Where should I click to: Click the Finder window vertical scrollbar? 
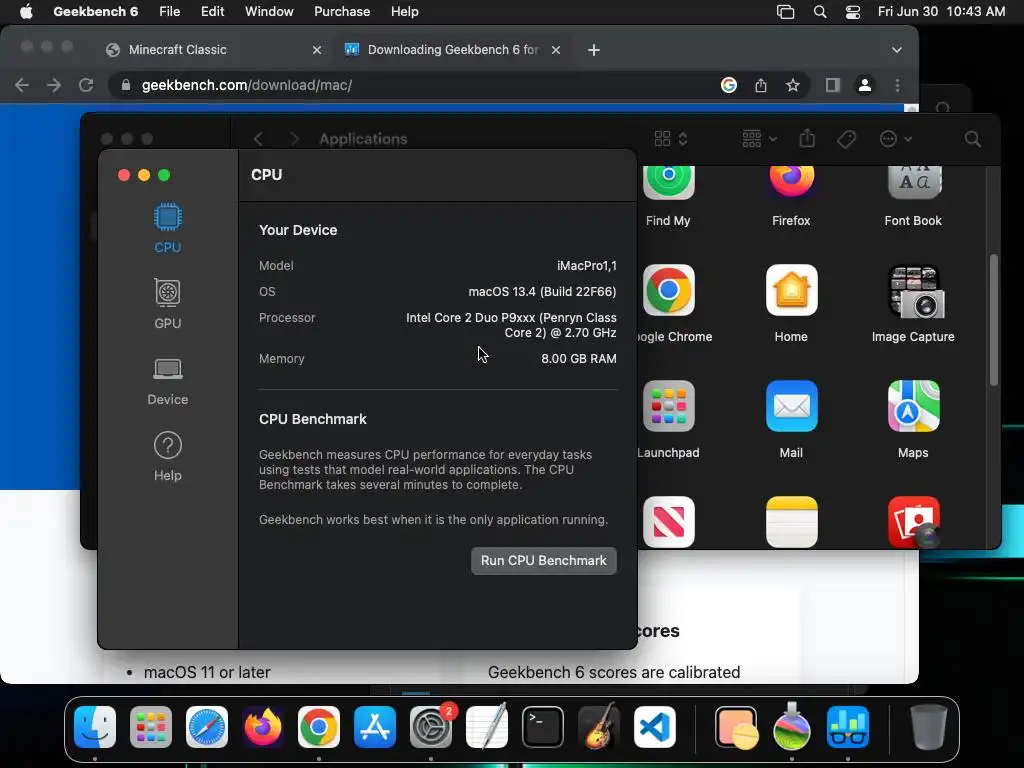[x=993, y=320]
